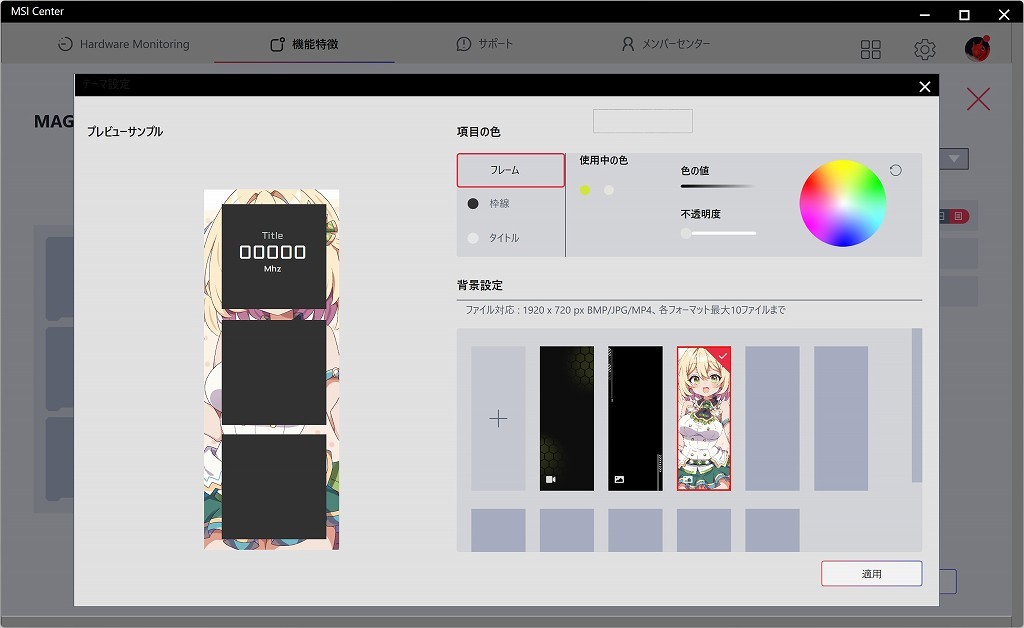Click the video icon on hexagon thumbnail
Image resolution: width=1024 pixels, height=628 pixels.
pyautogui.click(x=551, y=480)
